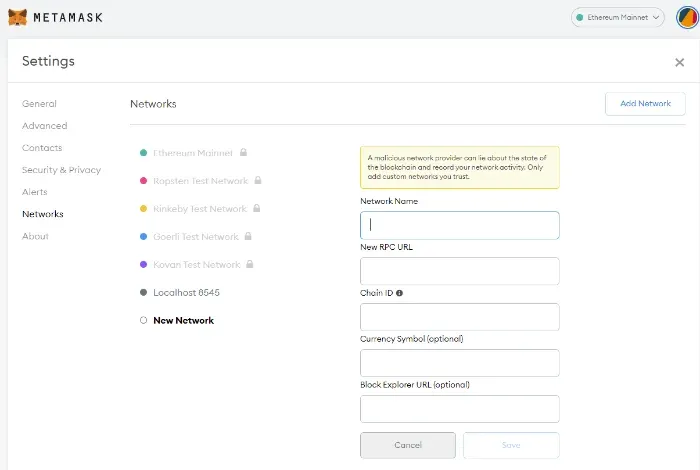Open the account avatar menu
The height and width of the screenshot is (470, 700).
pyautogui.click(x=688, y=17)
